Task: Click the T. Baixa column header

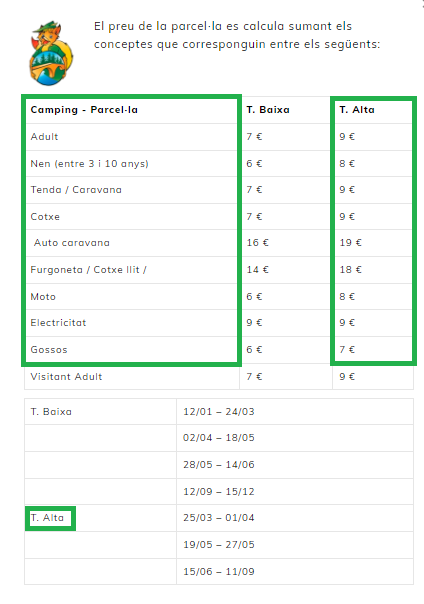Action: point(268,110)
